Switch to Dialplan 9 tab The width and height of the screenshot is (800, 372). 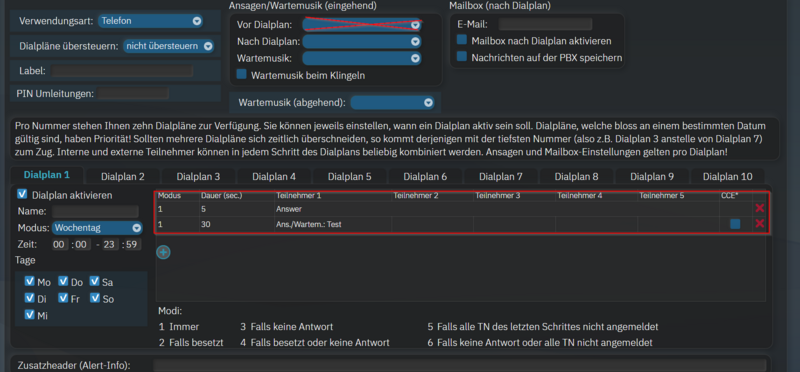click(652, 177)
